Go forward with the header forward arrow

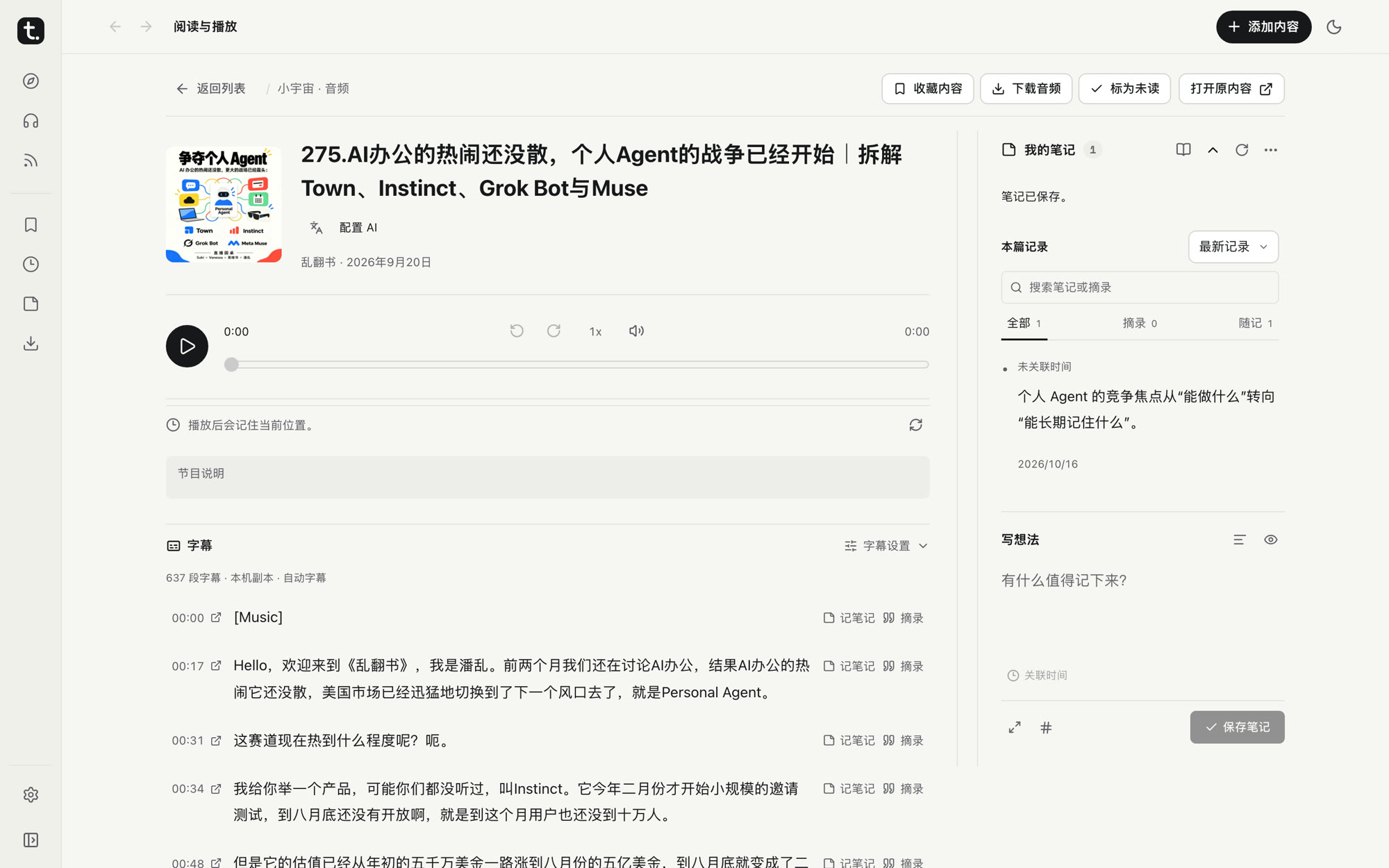(146, 26)
